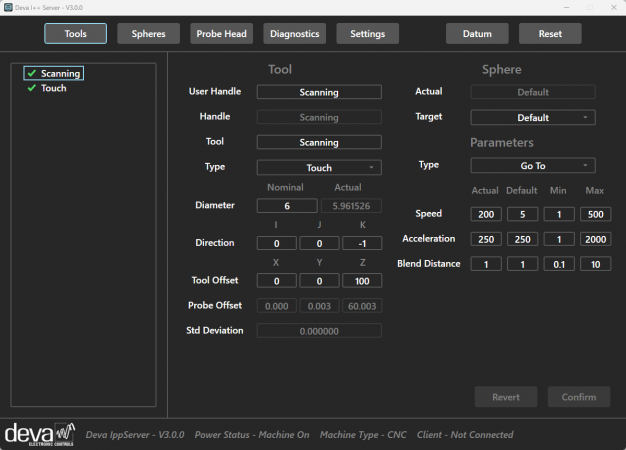Select the Touch tool in the list

point(53,88)
